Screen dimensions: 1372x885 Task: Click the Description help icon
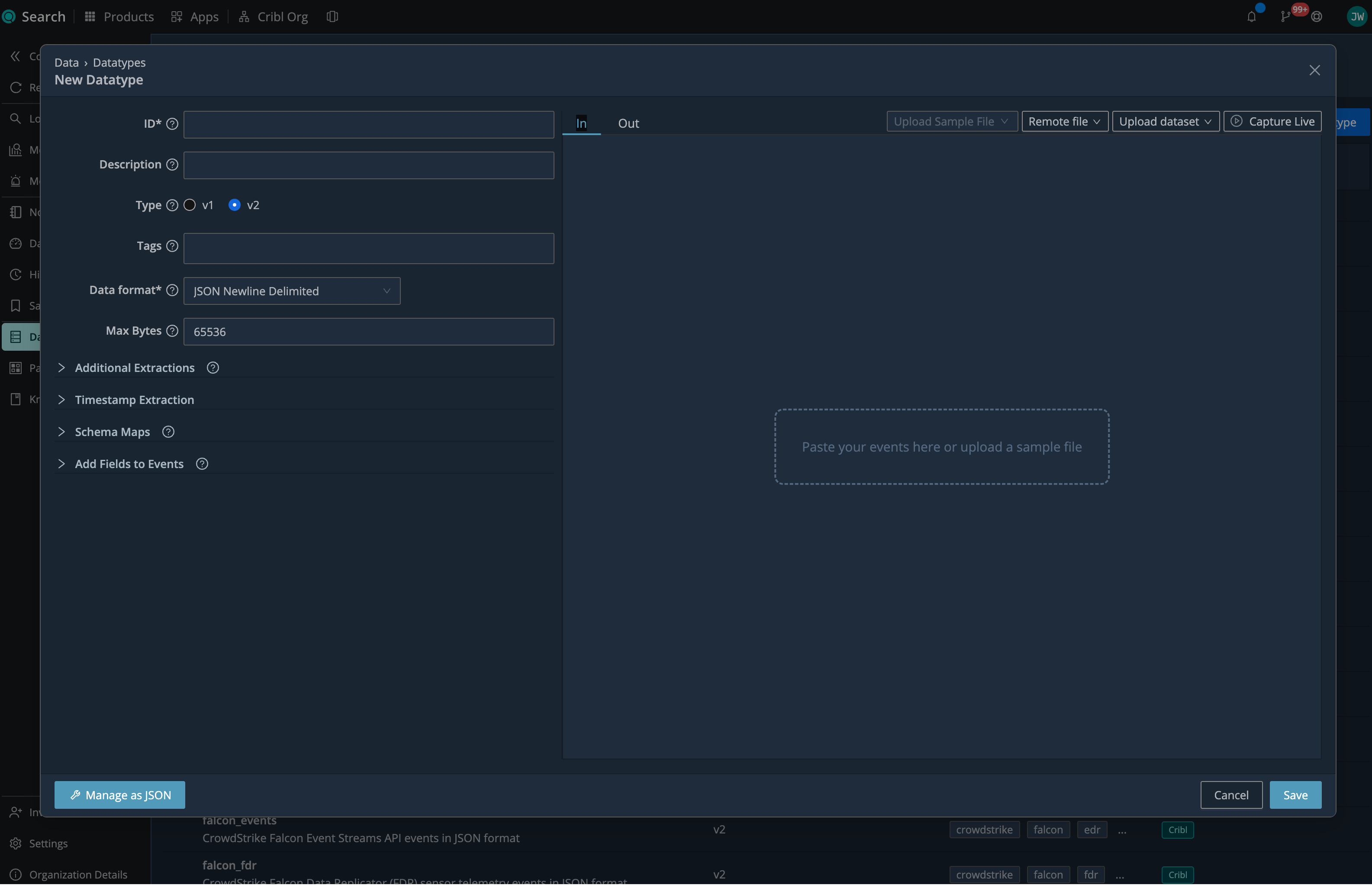coord(172,165)
